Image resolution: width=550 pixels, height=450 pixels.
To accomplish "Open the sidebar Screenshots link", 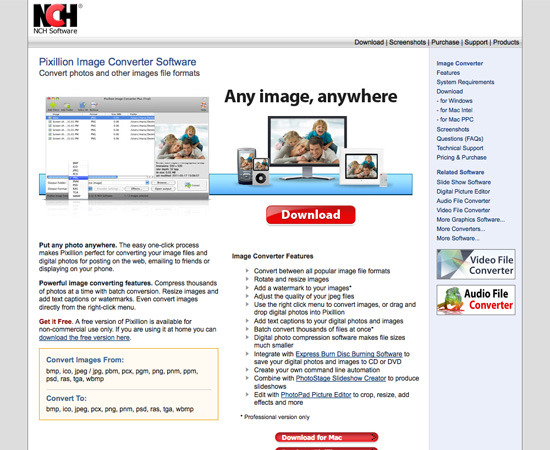I will pyautogui.click(x=452, y=129).
